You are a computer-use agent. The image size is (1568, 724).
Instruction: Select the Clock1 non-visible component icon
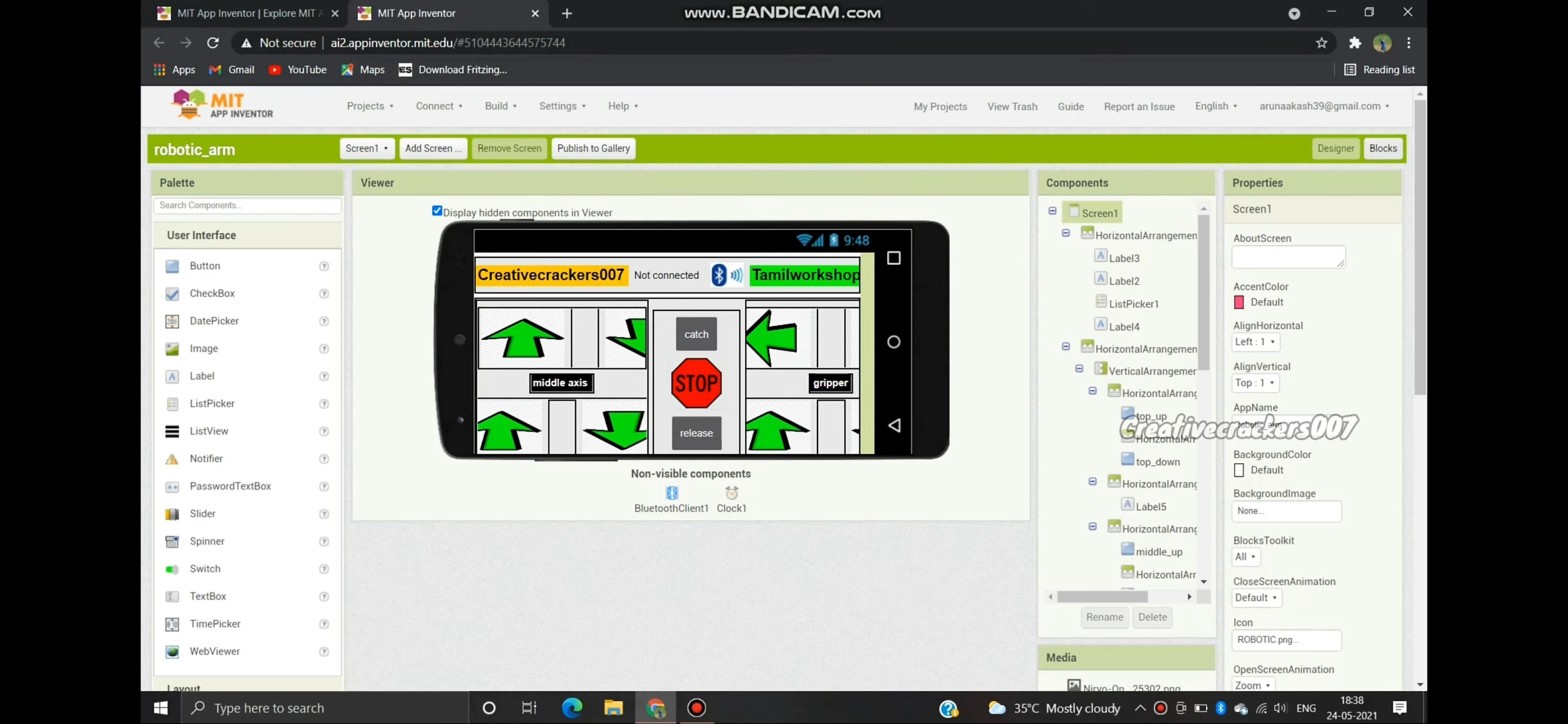click(731, 493)
